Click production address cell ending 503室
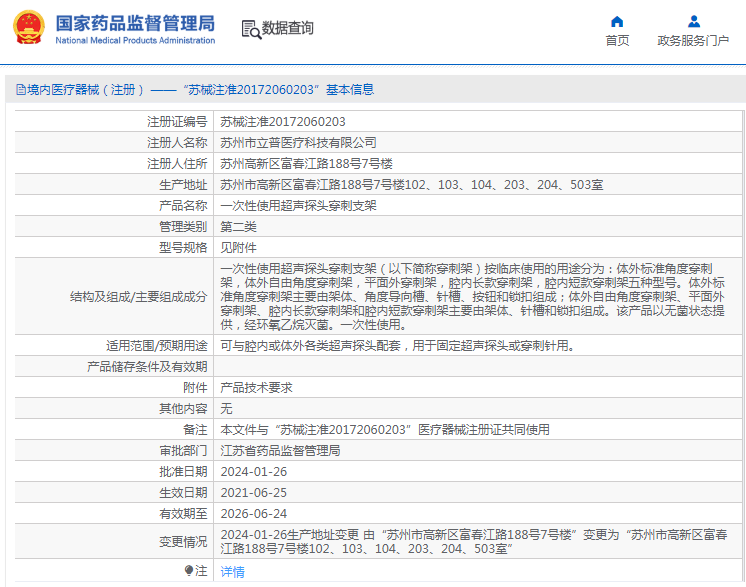 [412, 185]
